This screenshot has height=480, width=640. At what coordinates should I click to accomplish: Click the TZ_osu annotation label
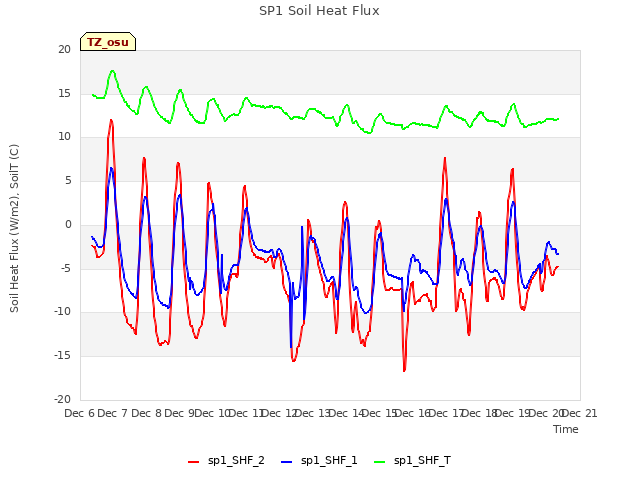[108, 42]
